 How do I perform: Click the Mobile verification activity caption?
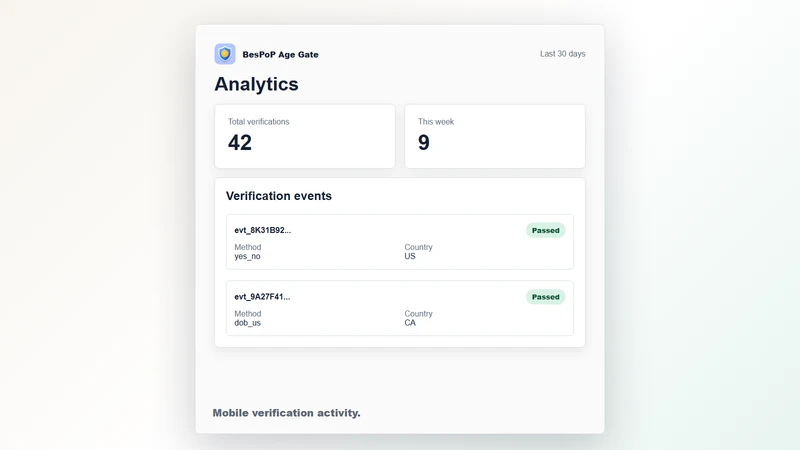pos(286,413)
